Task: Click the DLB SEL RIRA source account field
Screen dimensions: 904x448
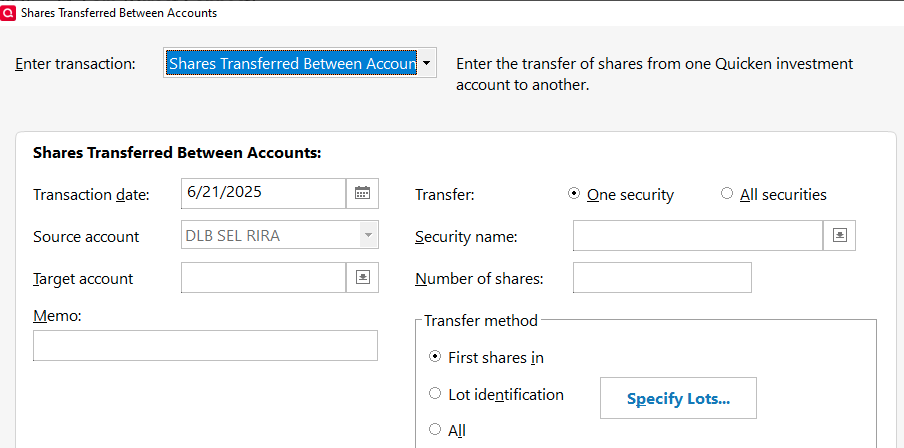Action: [x=270, y=236]
